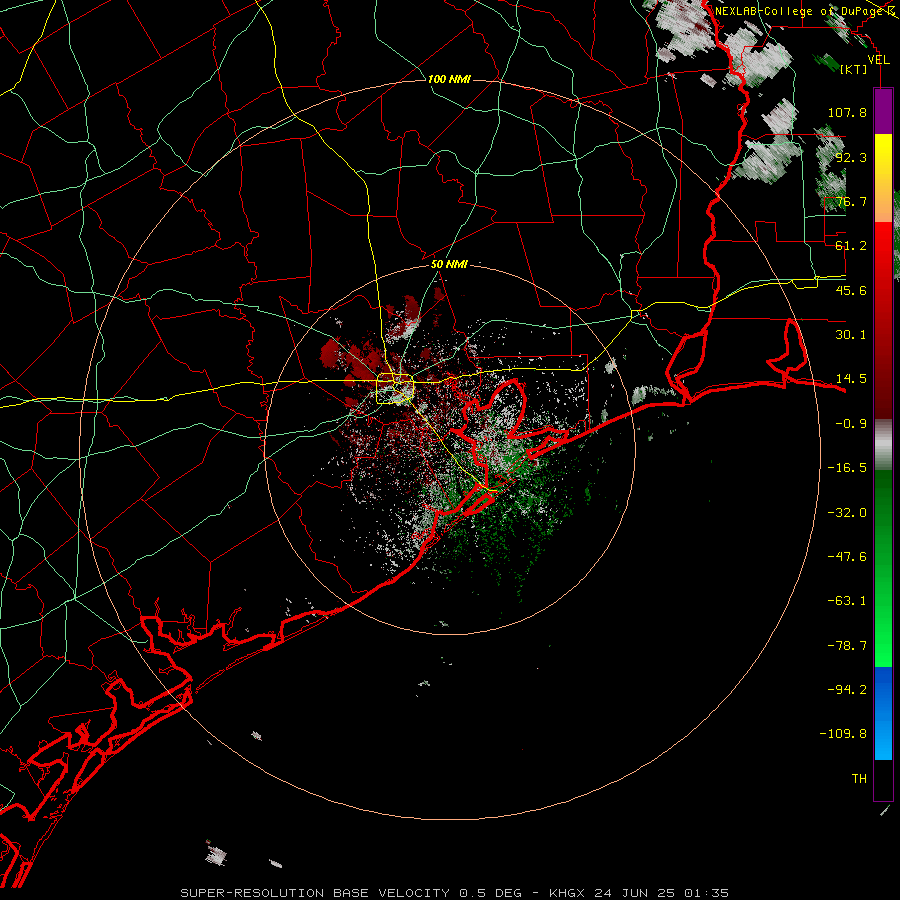Click the 100 NMI range ring label
The height and width of the screenshot is (900, 900).
click(449, 79)
